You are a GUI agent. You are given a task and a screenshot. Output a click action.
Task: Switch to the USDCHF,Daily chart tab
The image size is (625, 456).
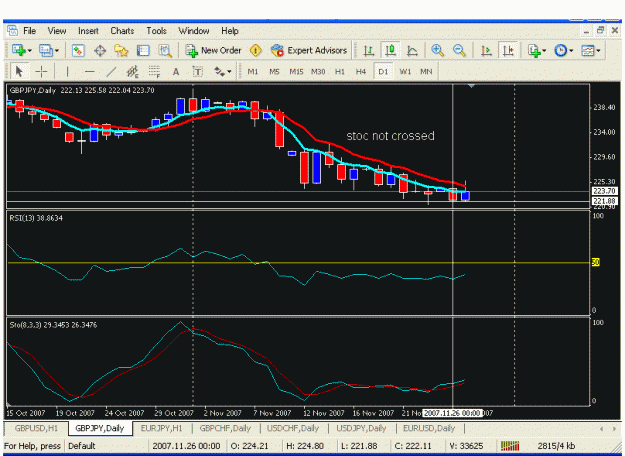[293, 428]
